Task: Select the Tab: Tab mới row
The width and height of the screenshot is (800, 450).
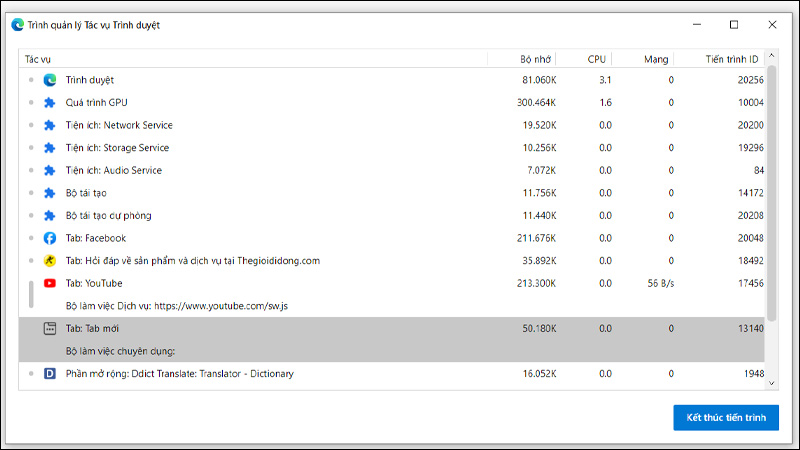Action: point(392,329)
